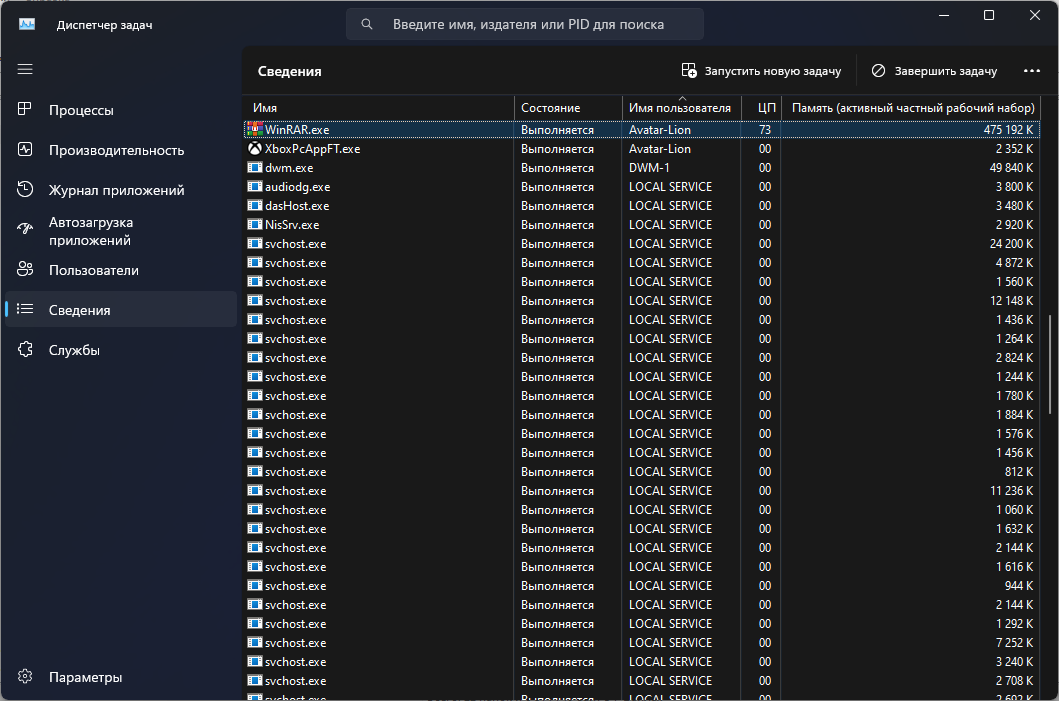Switch to Службы tab

tap(121, 350)
